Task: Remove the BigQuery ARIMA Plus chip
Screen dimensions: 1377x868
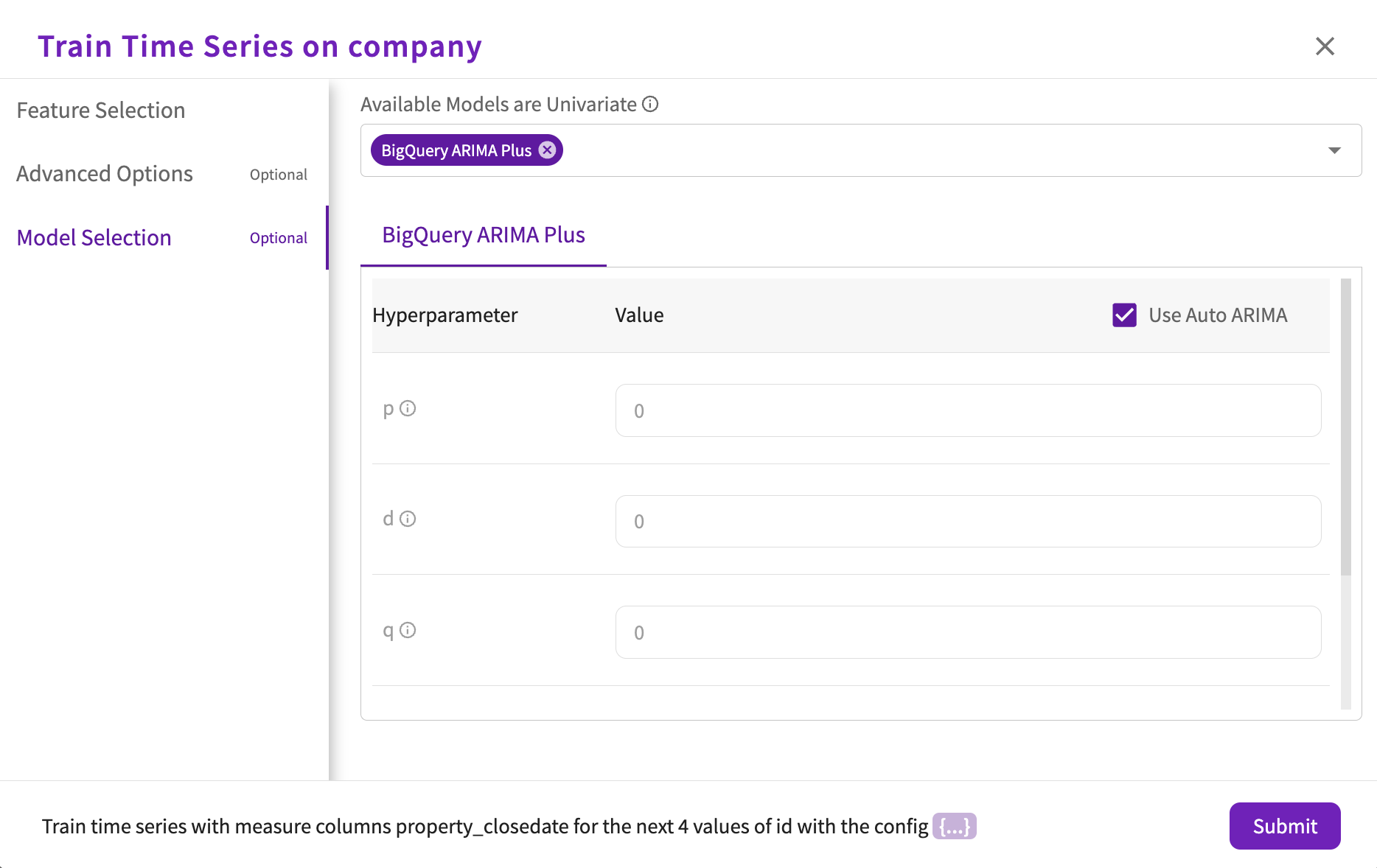Action: (547, 150)
